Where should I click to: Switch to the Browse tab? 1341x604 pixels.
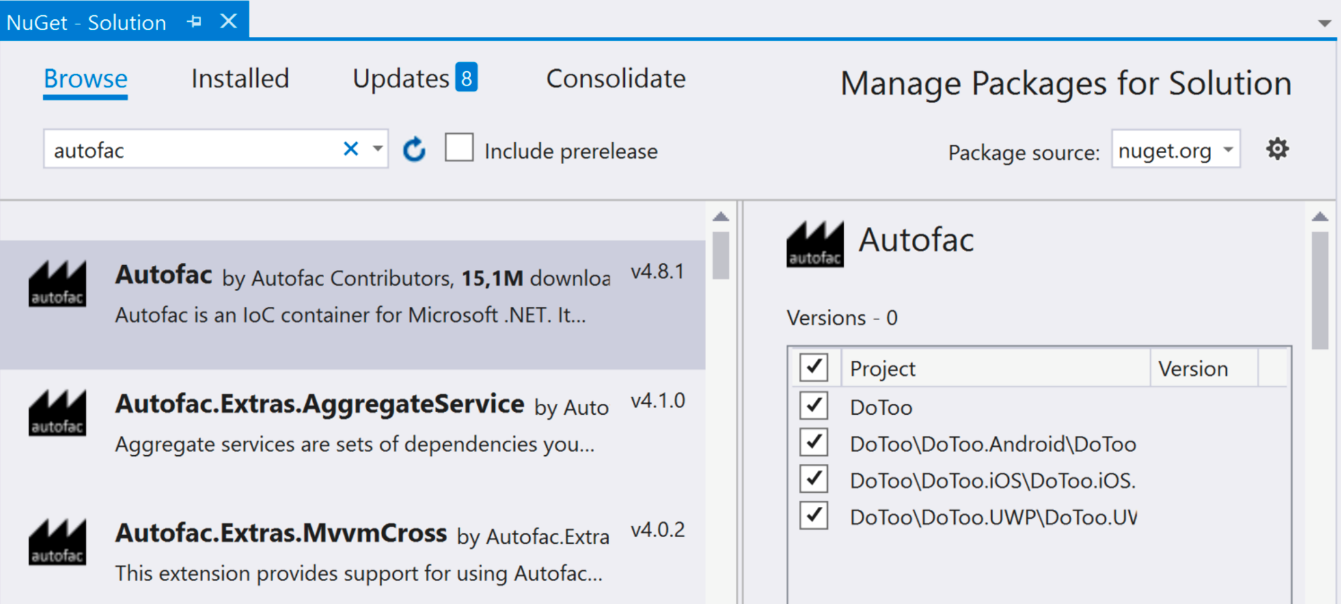pos(86,79)
